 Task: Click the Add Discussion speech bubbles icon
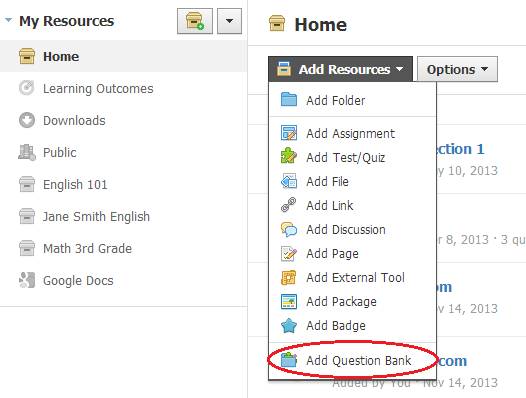(289, 230)
